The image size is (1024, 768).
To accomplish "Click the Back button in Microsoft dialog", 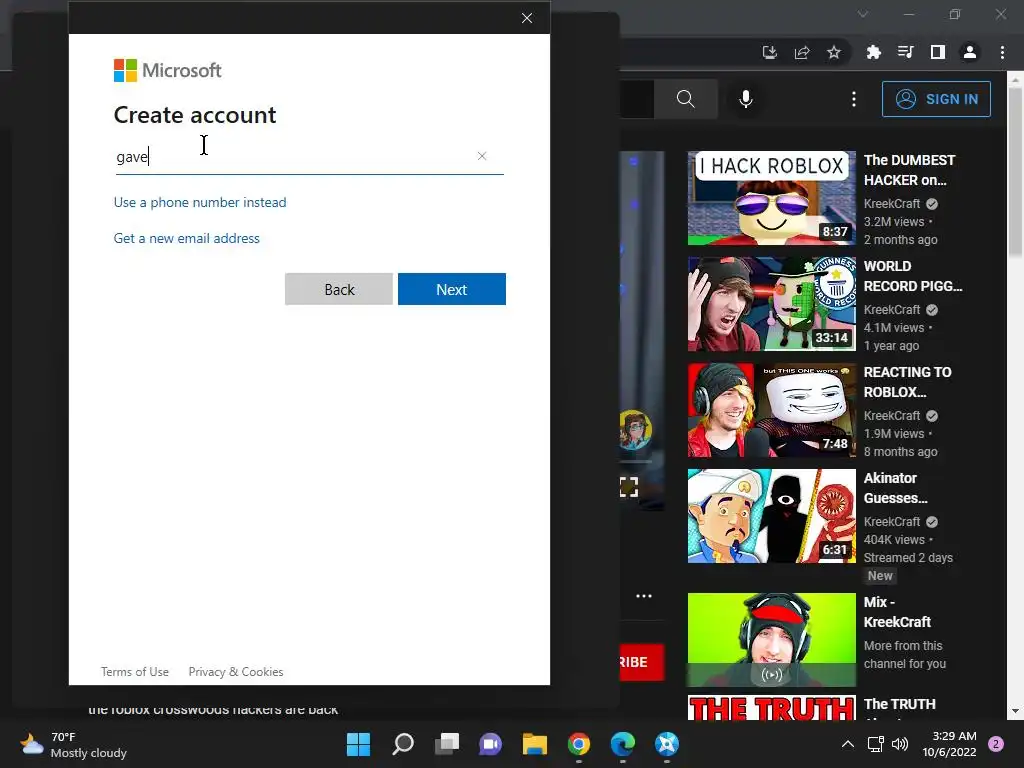I will 339,289.
